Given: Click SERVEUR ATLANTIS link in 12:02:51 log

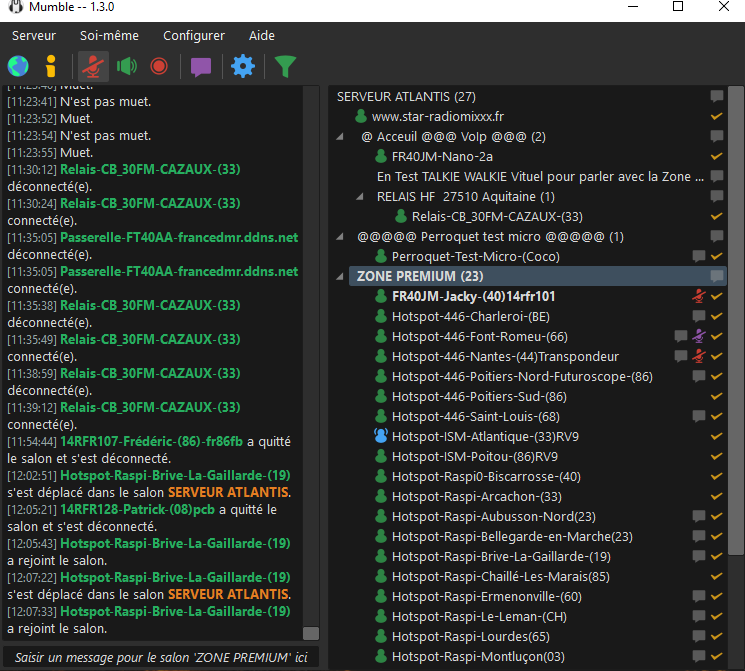Looking at the screenshot, I should coord(229,492).
